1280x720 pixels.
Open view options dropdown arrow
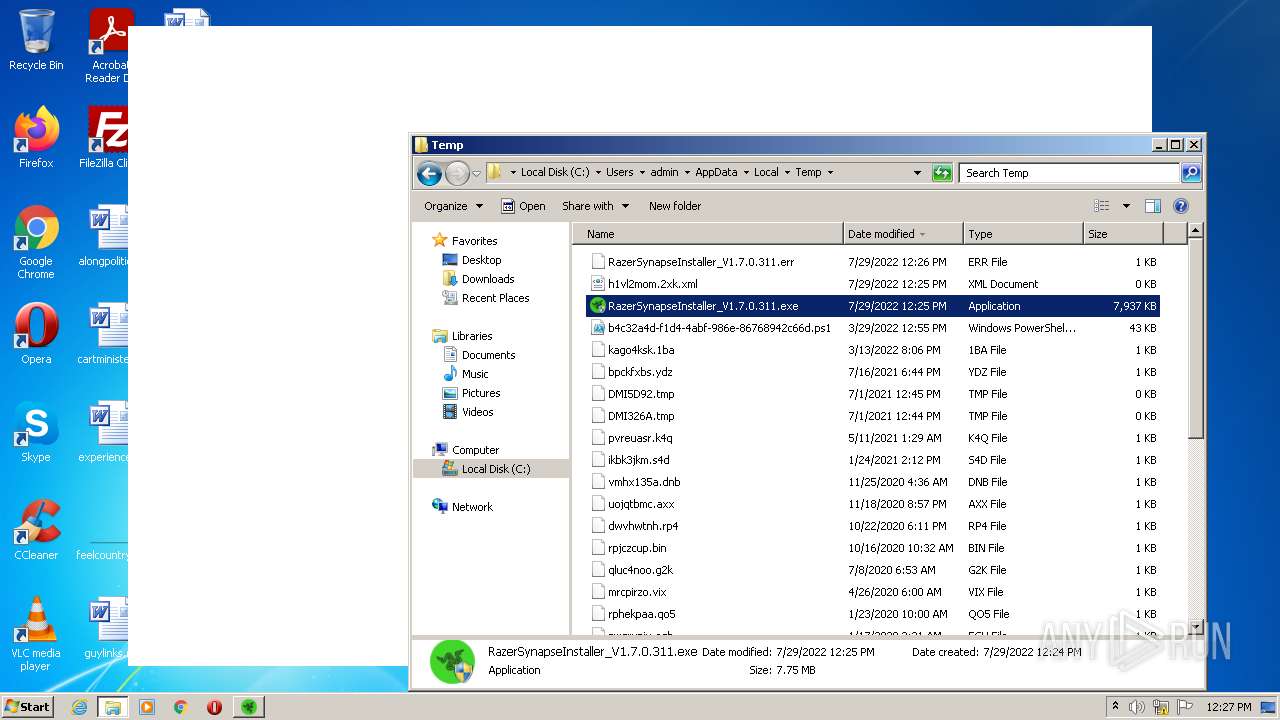[1126, 206]
